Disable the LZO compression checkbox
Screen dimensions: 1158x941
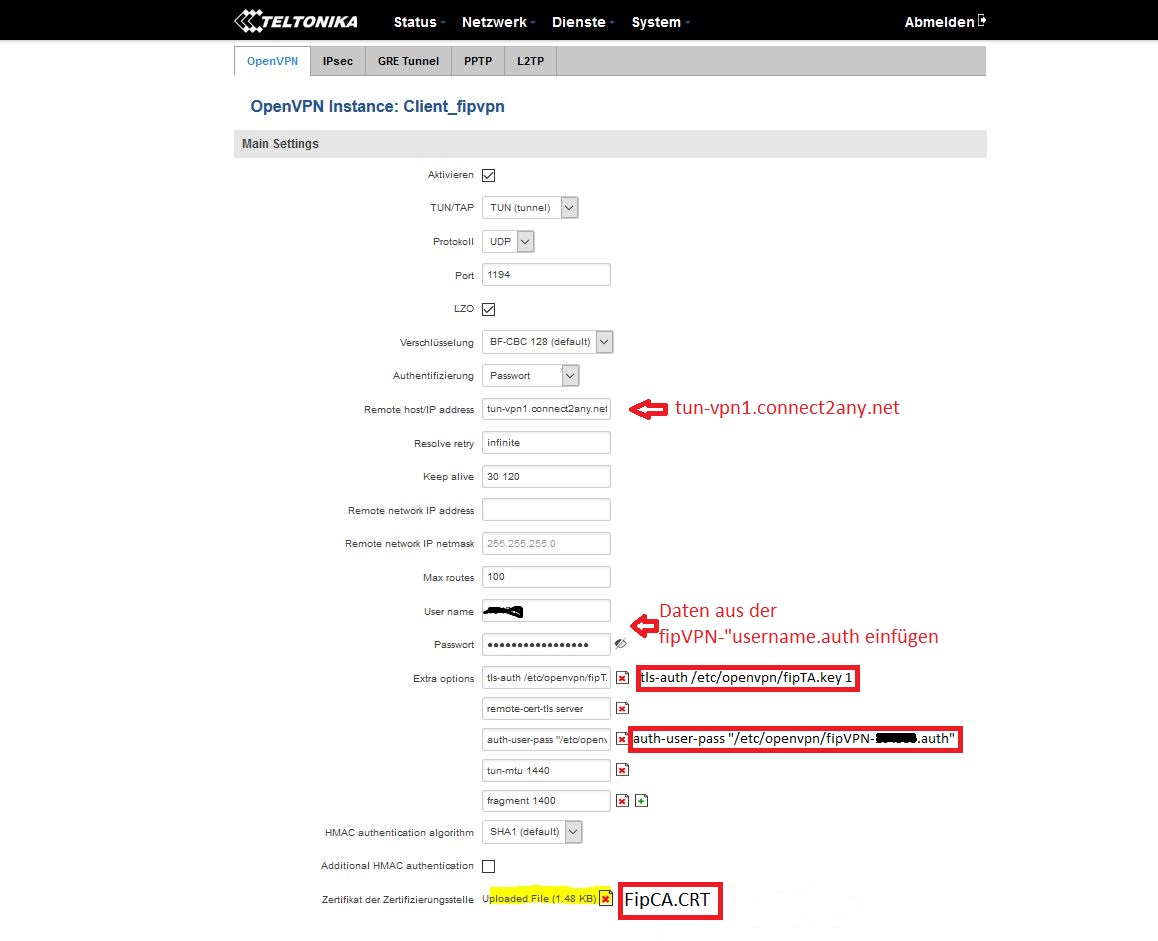pyautogui.click(x=489, y=309)
